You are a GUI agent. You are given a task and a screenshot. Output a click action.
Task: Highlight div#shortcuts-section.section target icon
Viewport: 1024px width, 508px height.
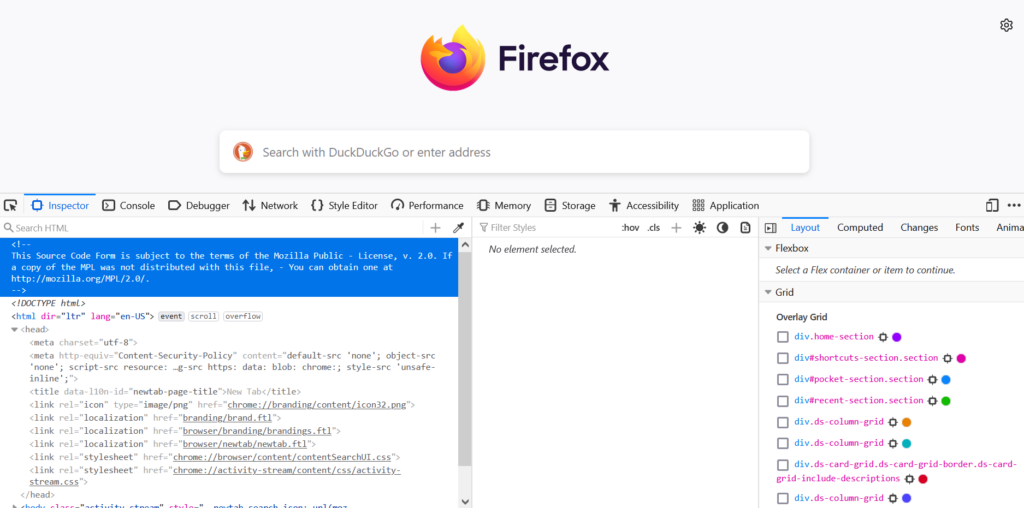coord(948,358)
